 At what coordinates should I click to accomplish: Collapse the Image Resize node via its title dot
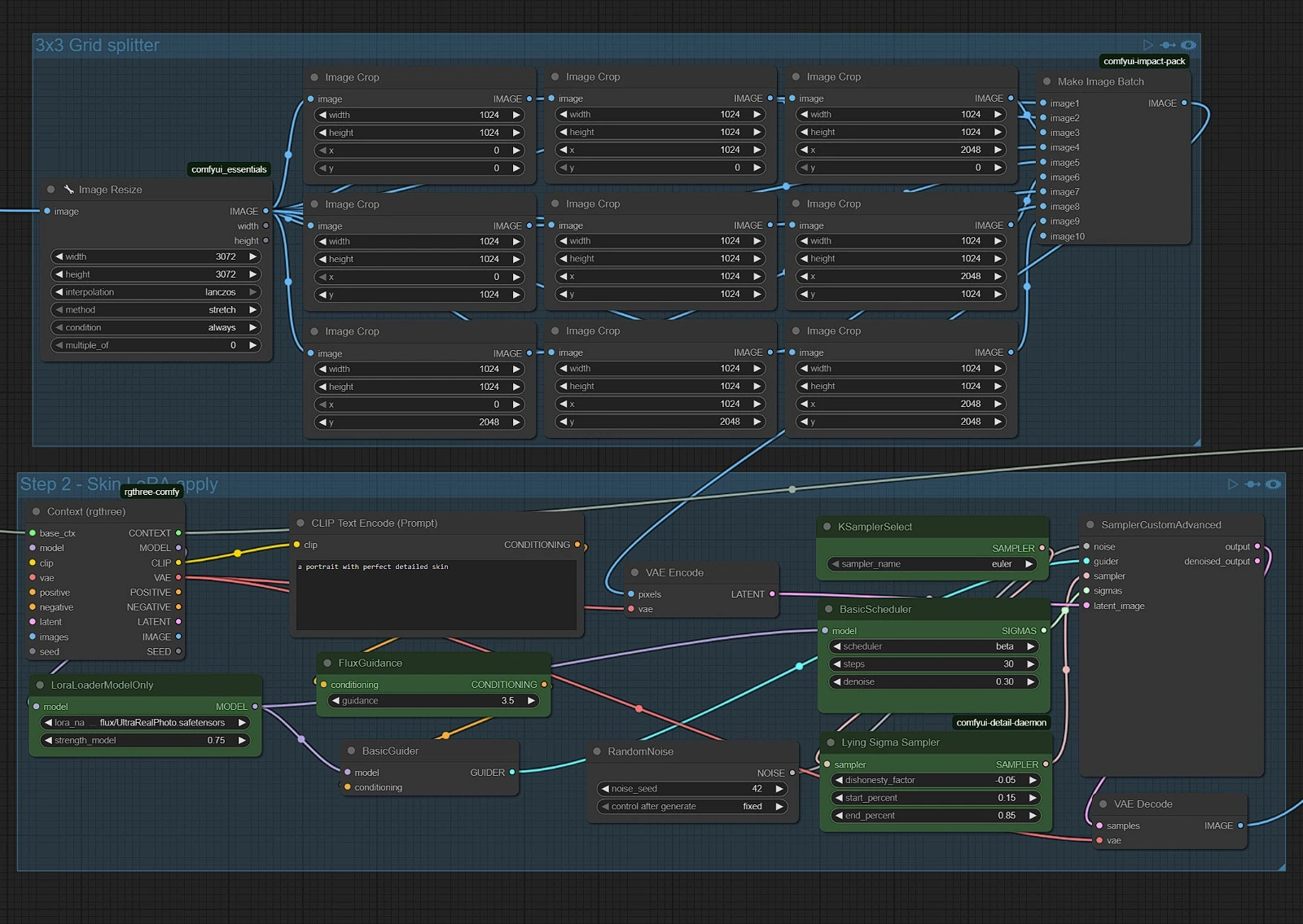point(50,190)
